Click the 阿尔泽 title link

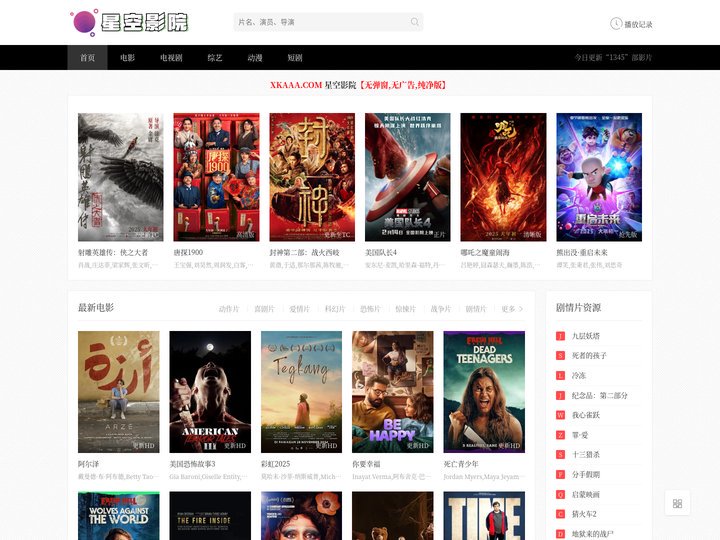(x=89, y=464)
